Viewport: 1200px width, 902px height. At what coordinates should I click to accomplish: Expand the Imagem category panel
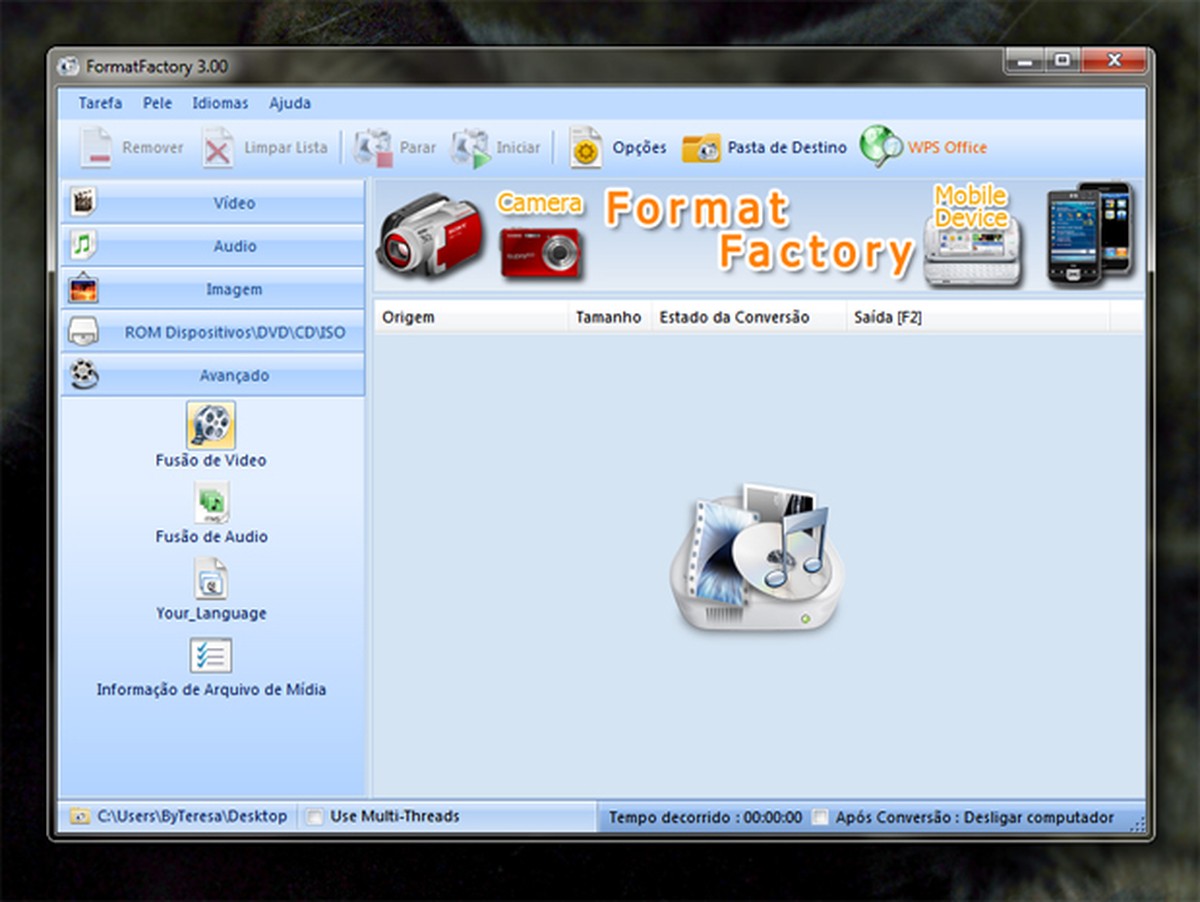click(212, 289)
